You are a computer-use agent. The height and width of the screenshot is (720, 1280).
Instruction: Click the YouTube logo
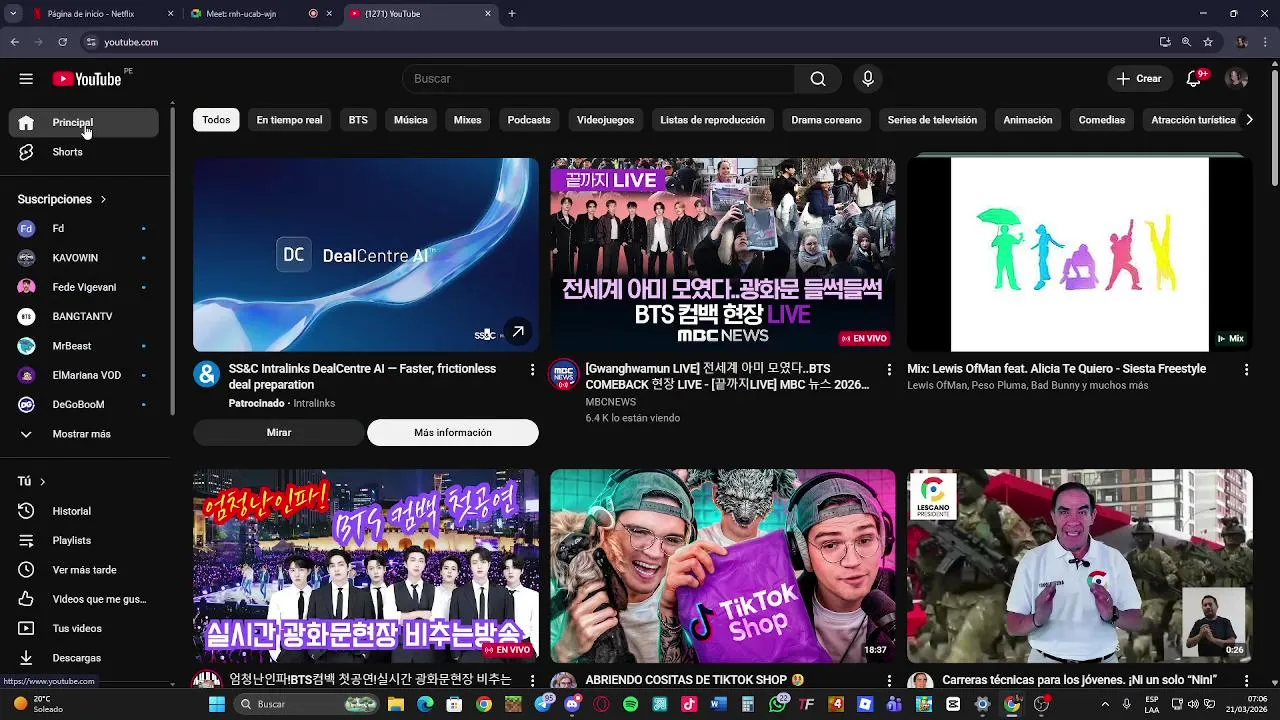click(87, 79)
